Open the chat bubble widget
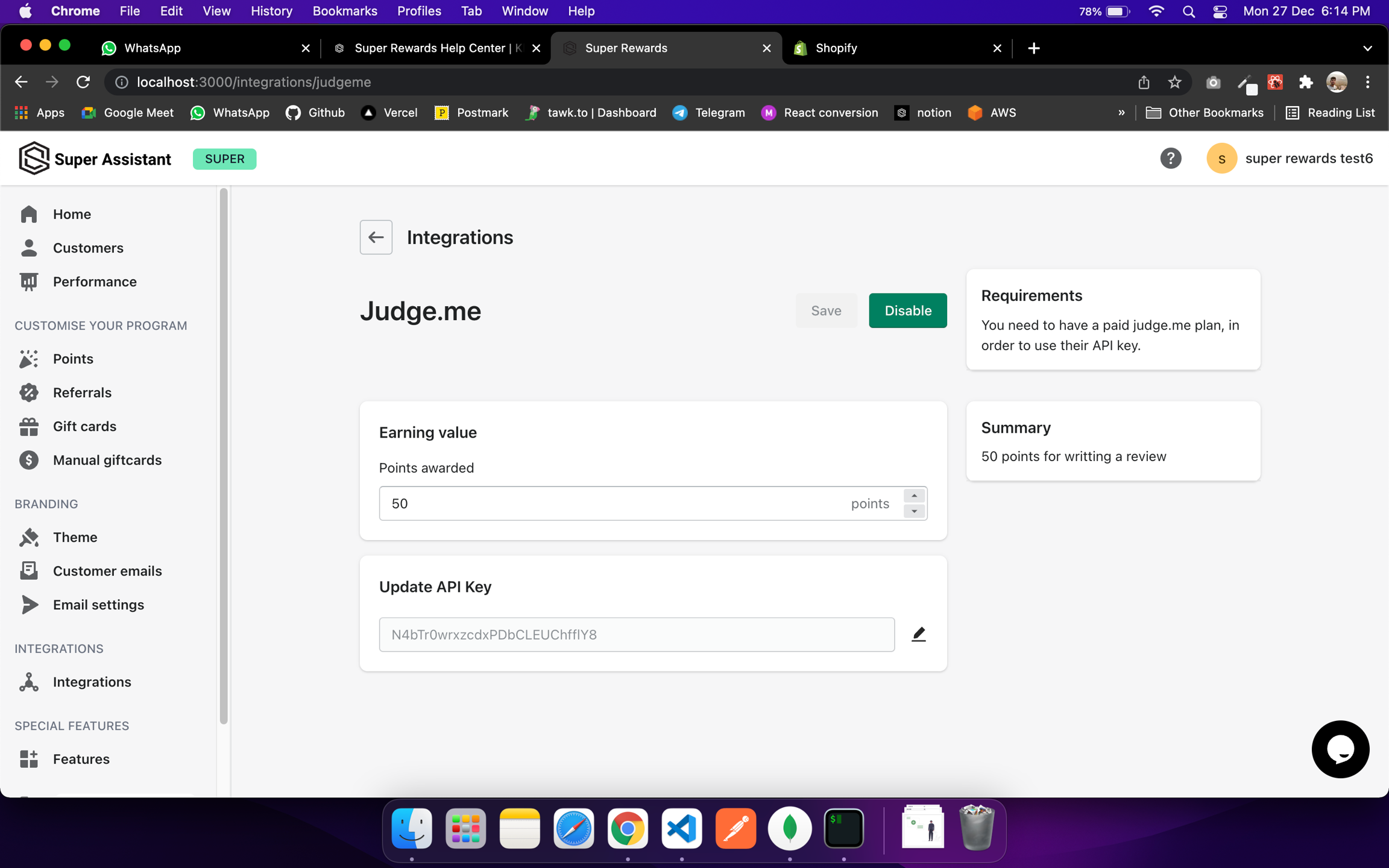Screen dimensions: 1389x868 tap(1340, 749)
